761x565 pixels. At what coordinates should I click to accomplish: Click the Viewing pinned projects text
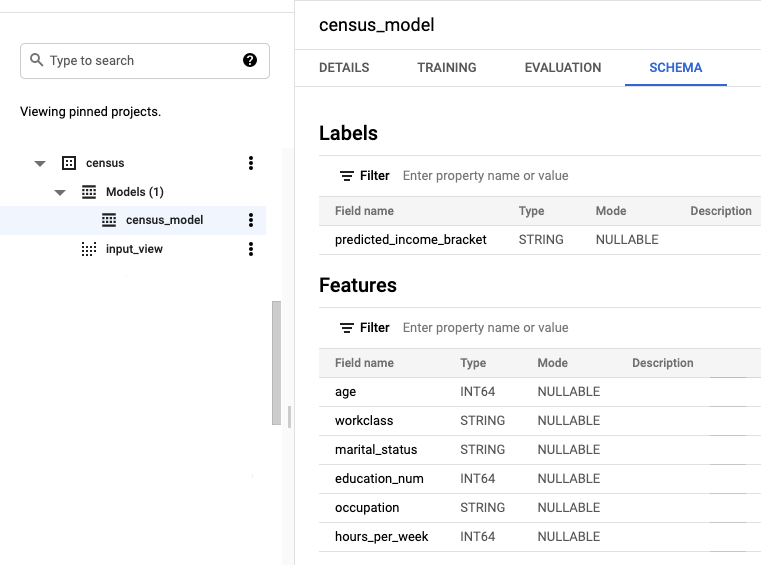coord(90,112)
